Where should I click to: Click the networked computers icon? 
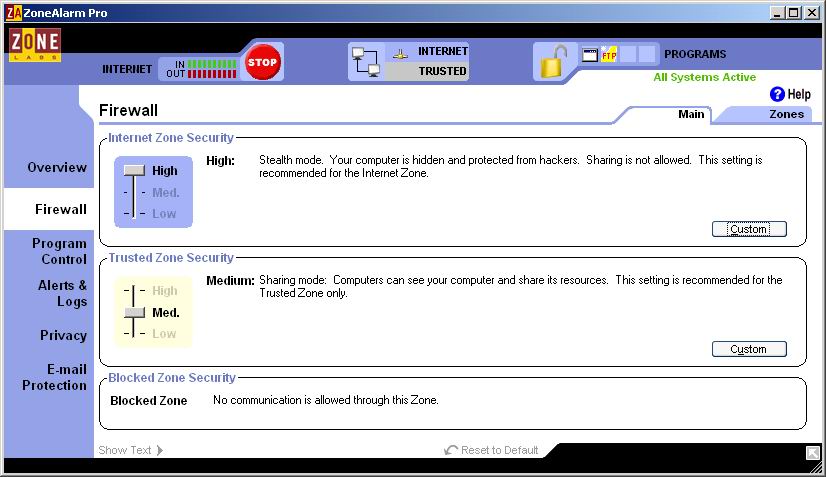366,62
